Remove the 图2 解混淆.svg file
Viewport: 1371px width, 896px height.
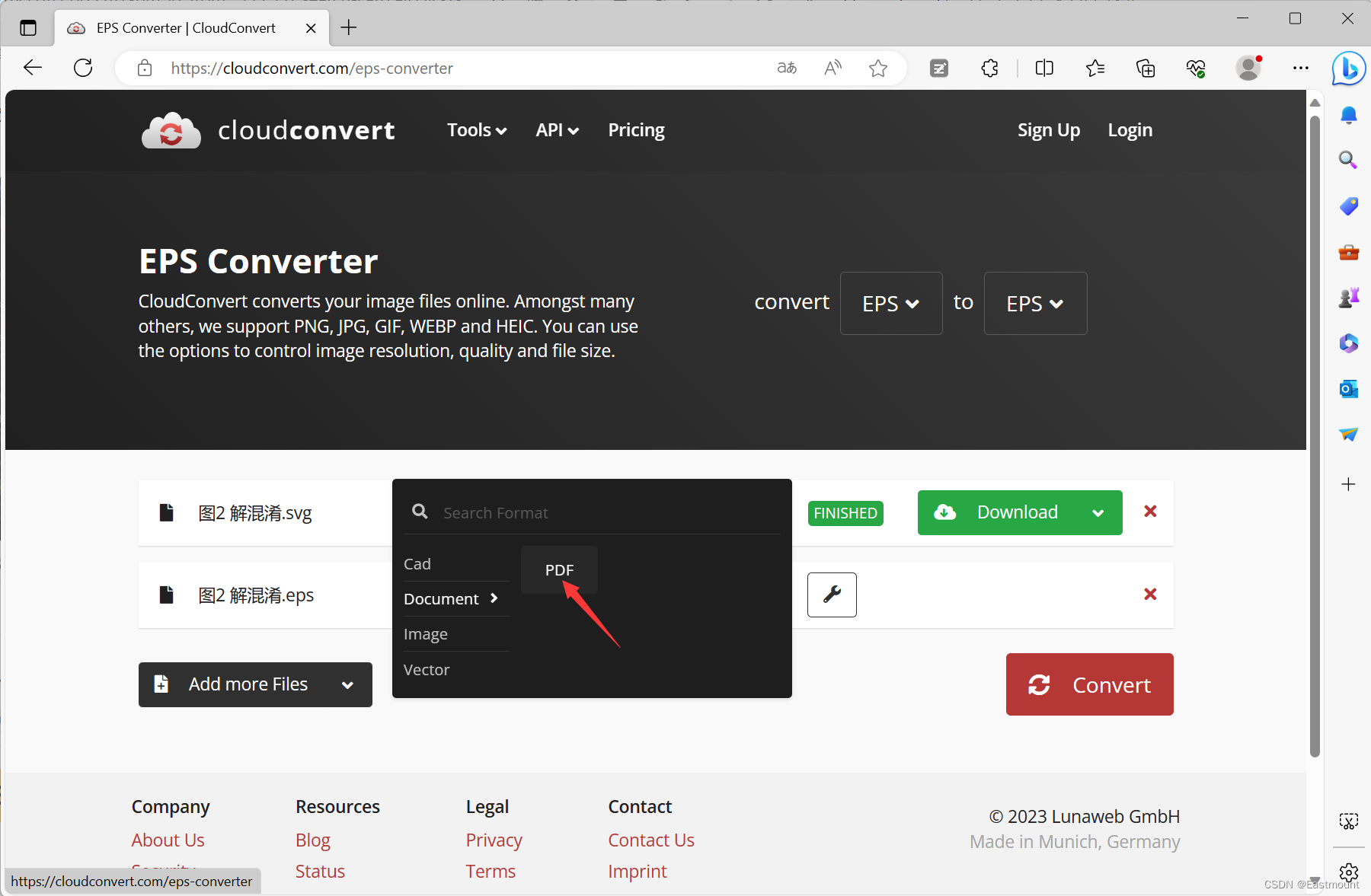[1150, 512]
